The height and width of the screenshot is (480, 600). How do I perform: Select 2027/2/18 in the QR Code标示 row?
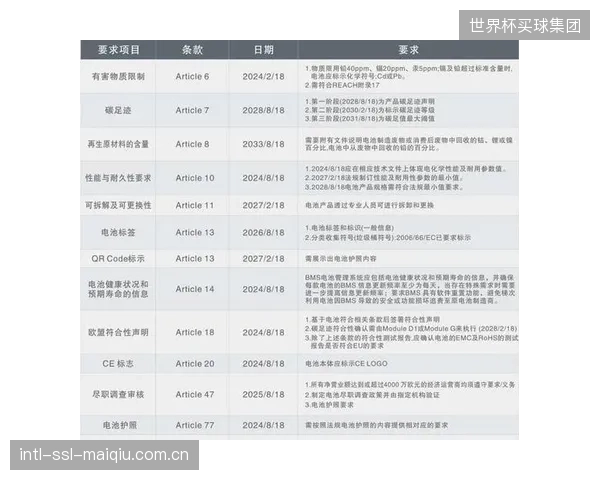[263, 259]
